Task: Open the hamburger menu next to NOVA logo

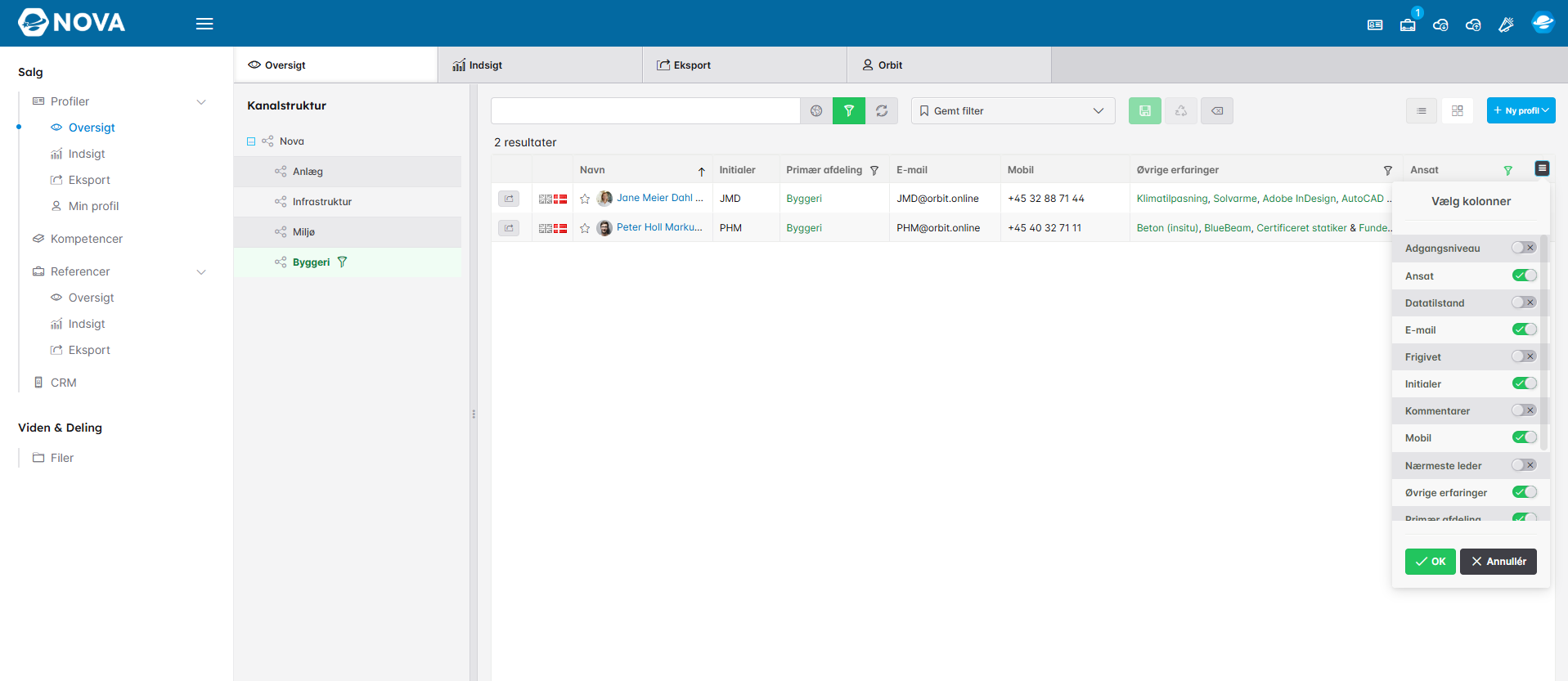Action: coord(204,24)
